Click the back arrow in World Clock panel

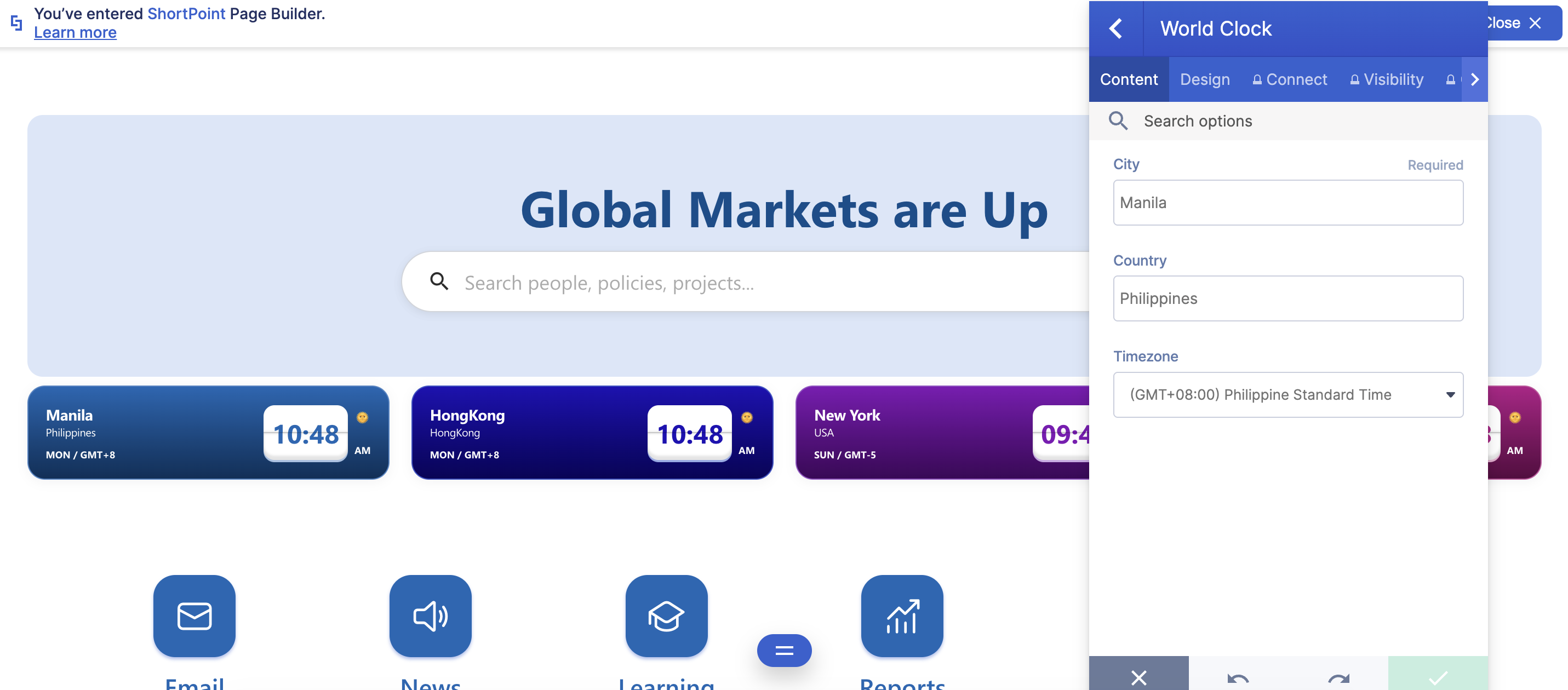pyautogui.click(x=1115, y=28)
